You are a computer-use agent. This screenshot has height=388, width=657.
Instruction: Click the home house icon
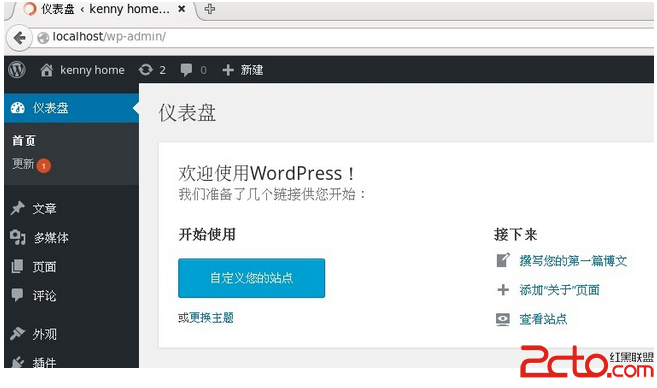[47, 70]
